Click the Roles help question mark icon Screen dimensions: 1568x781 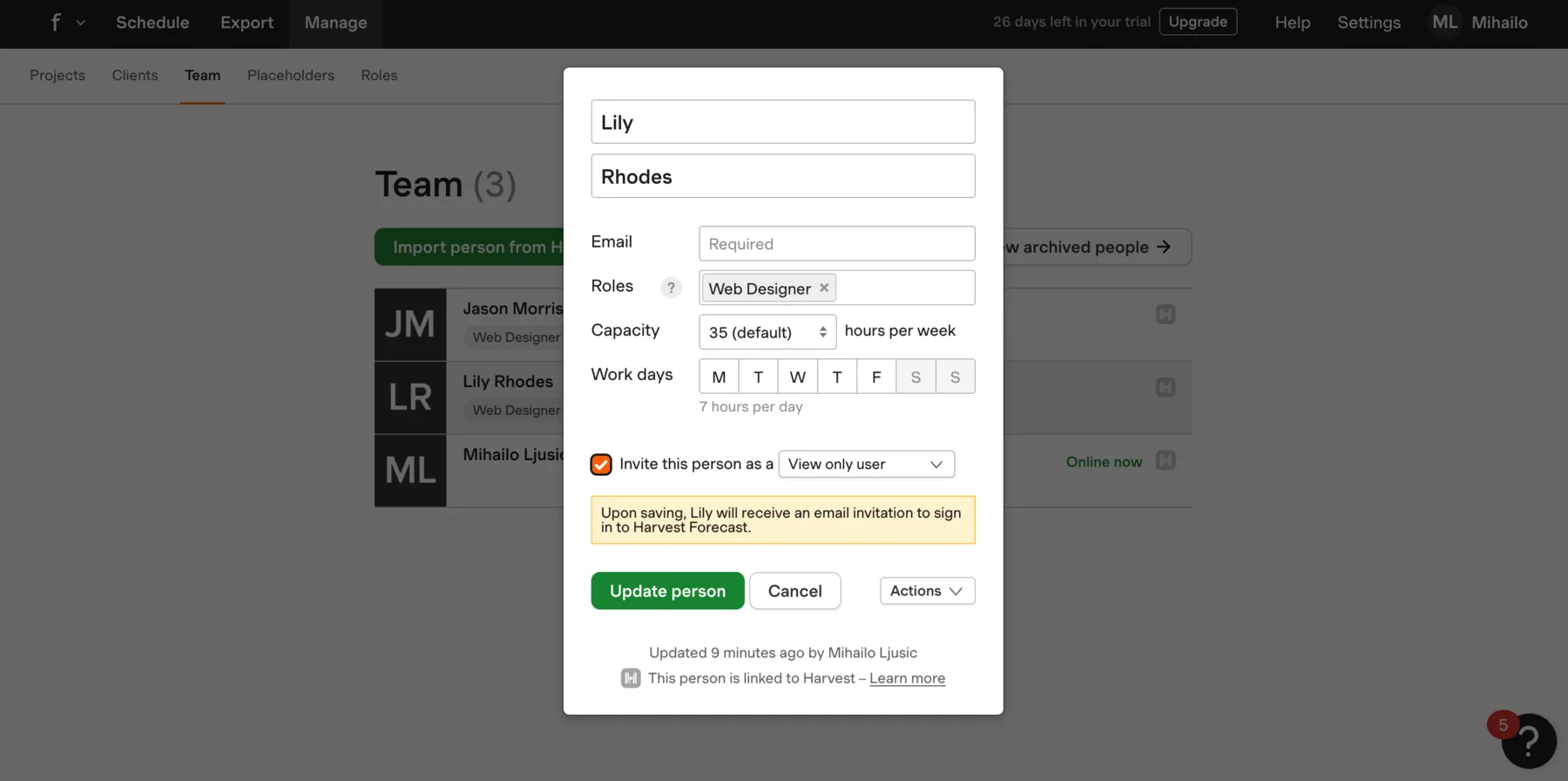click(x=671, y=288)
